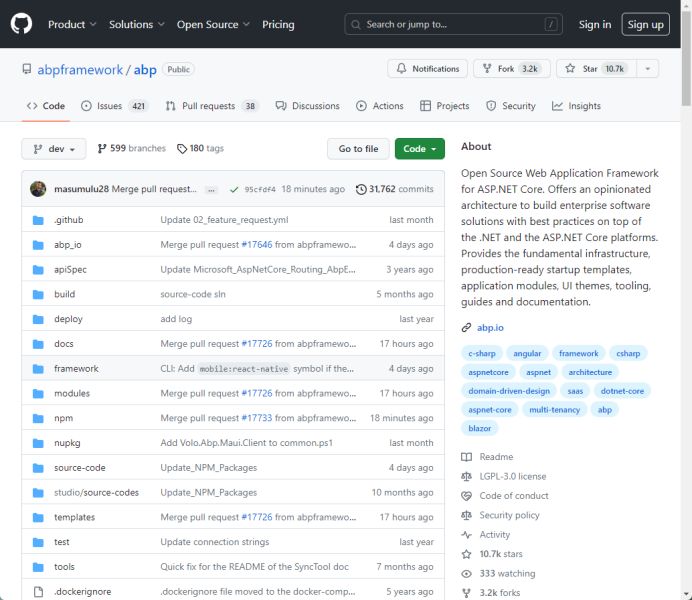Open the Actions tab
692x600 pixels.
380,106
